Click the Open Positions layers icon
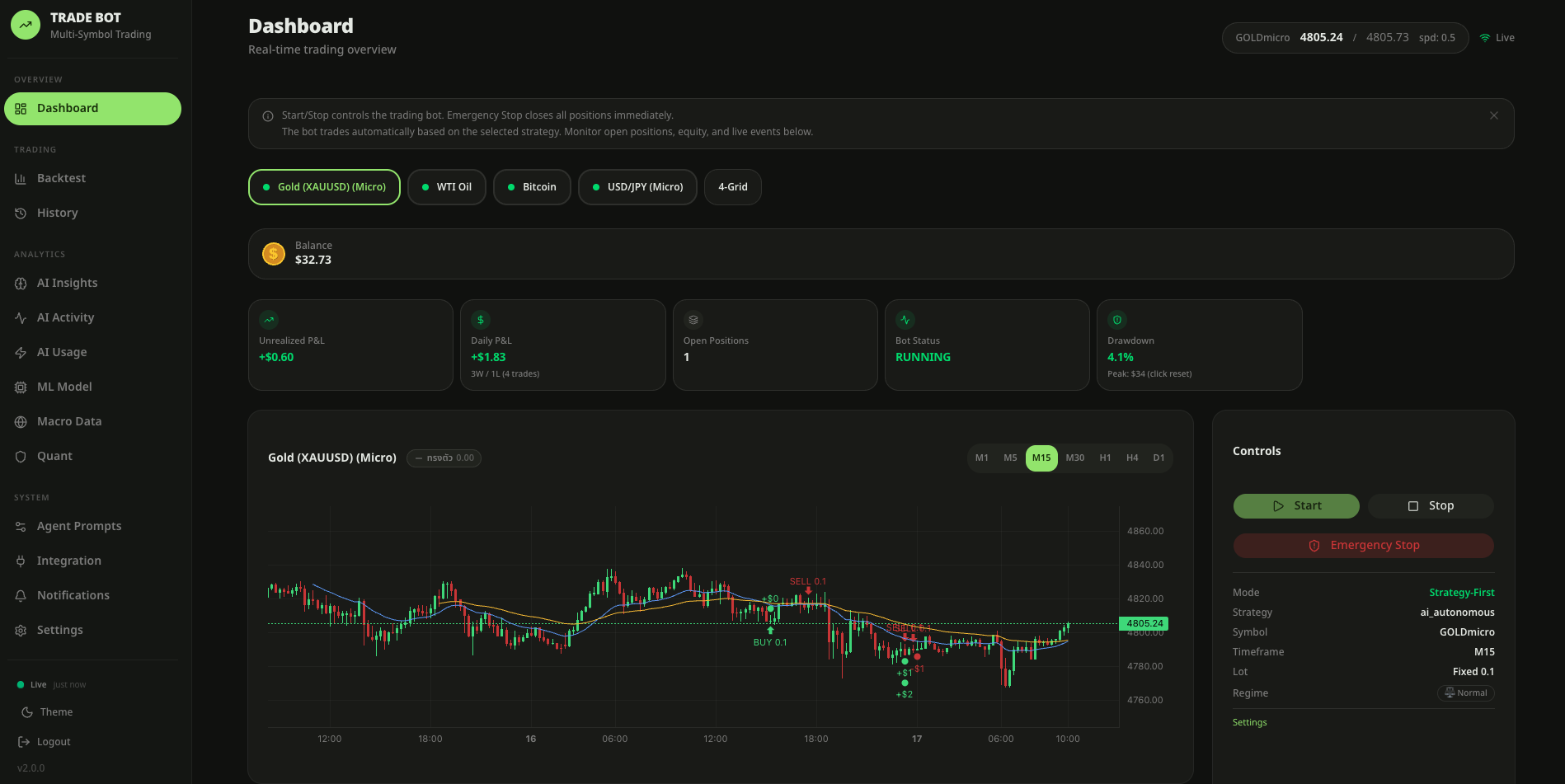Viewport: 1565px width, 784px height. [693, 320]
